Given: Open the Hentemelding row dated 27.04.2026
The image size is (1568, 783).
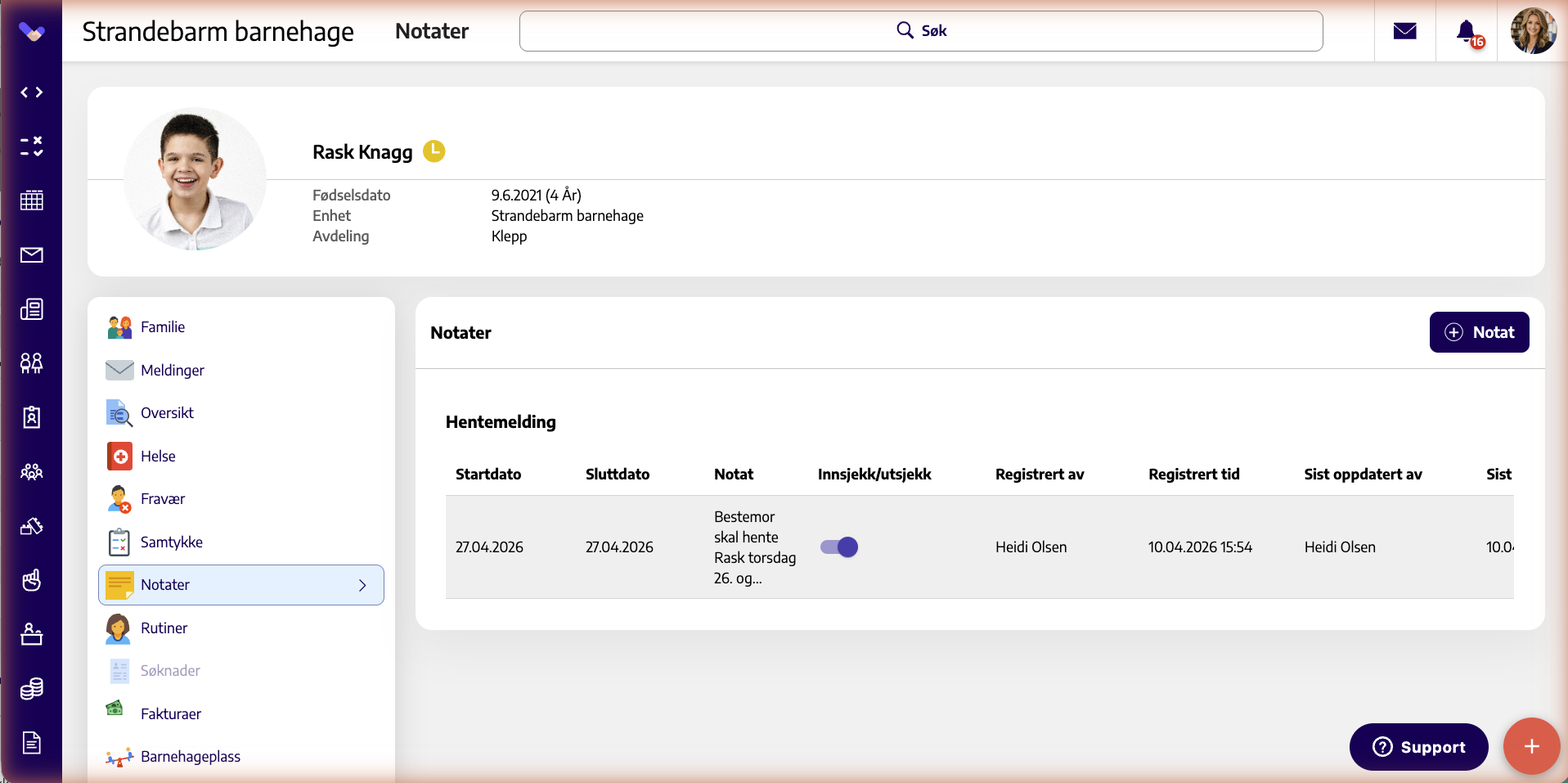Looking at the screenshot, I should click(x=979, y=547).
